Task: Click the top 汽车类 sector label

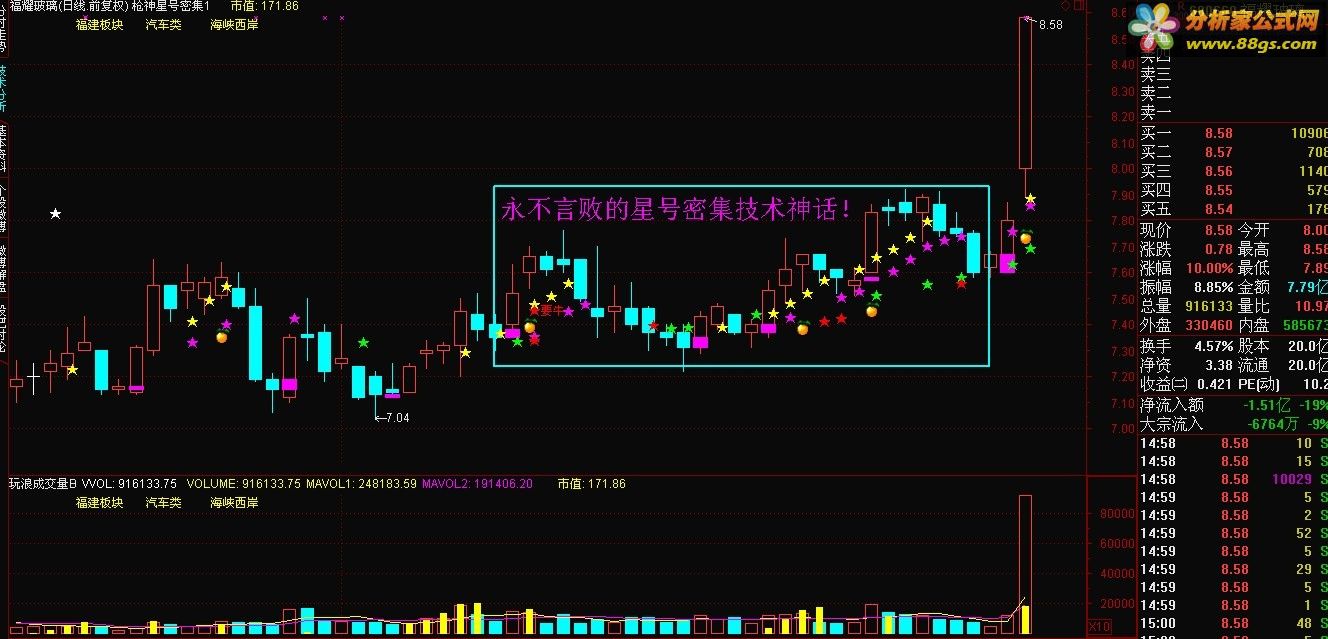Action: pyautogui.click(x=164, y=24)
